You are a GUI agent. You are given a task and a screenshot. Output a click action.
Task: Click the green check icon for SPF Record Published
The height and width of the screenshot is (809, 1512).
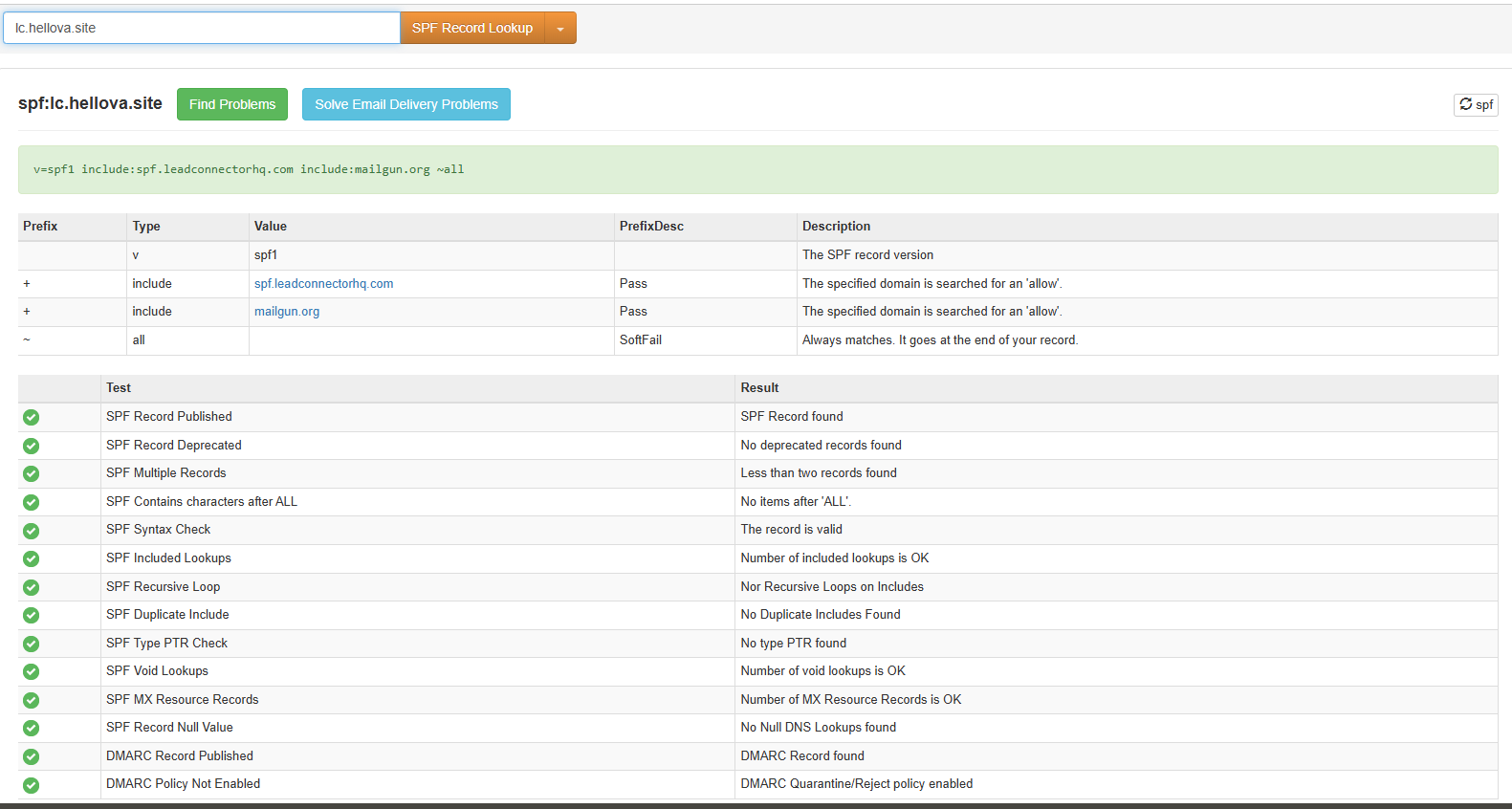tap(31, 417)
